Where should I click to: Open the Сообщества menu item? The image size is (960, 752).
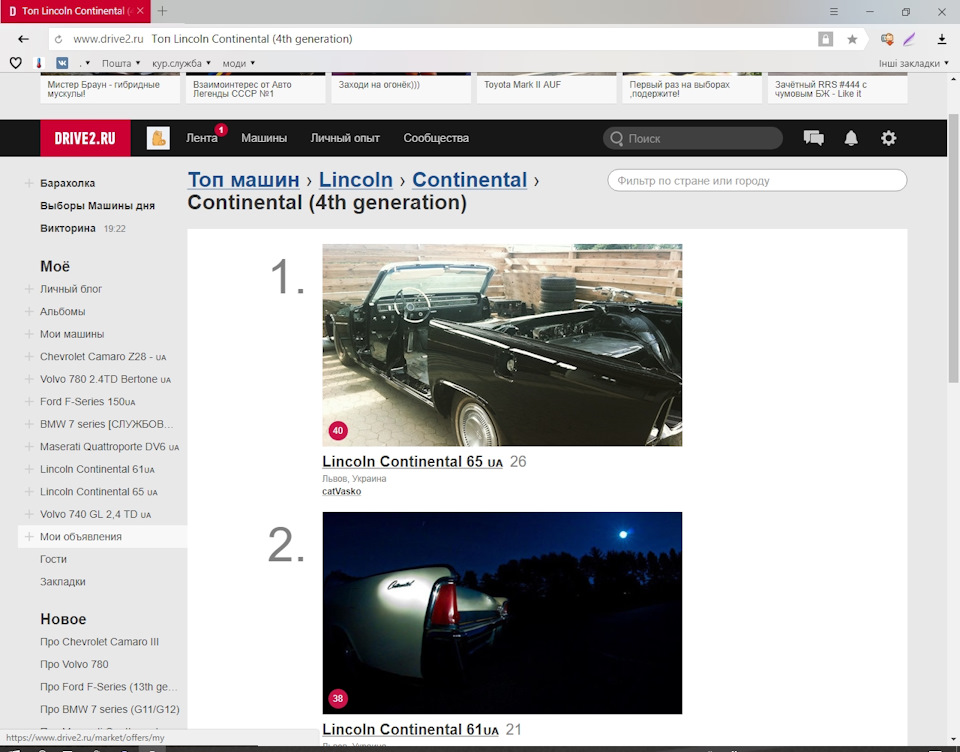click(436, 138)
